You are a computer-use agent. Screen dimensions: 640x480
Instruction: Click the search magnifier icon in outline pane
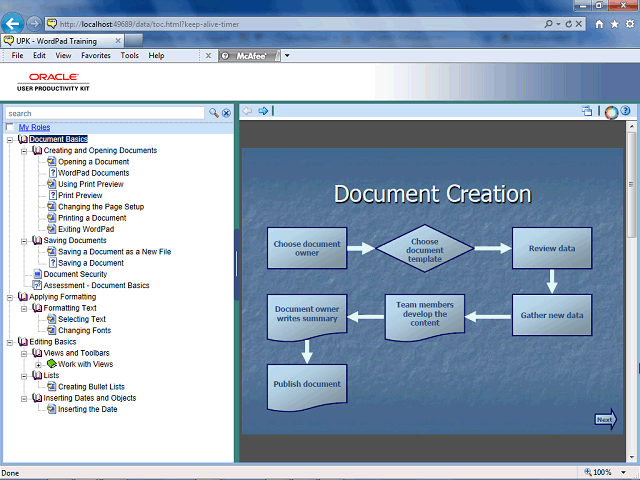(213, 113)
